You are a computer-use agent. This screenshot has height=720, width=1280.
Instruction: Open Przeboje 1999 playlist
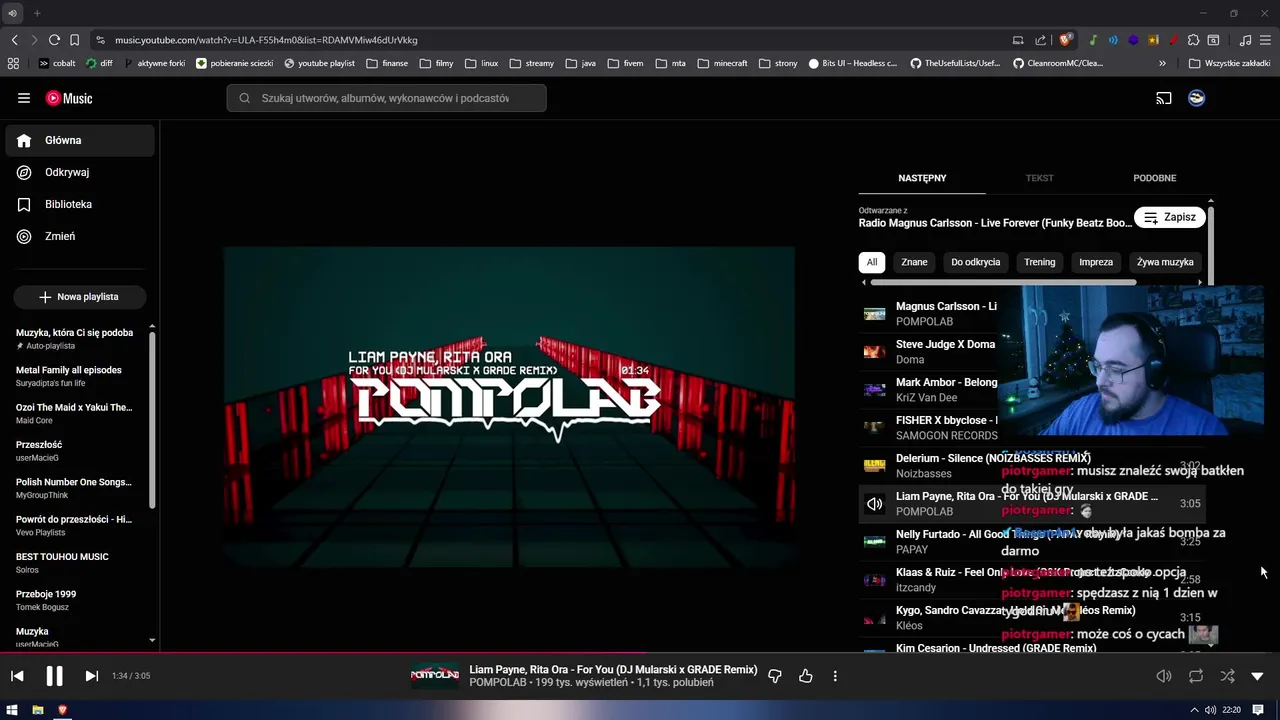click(75, 600)
